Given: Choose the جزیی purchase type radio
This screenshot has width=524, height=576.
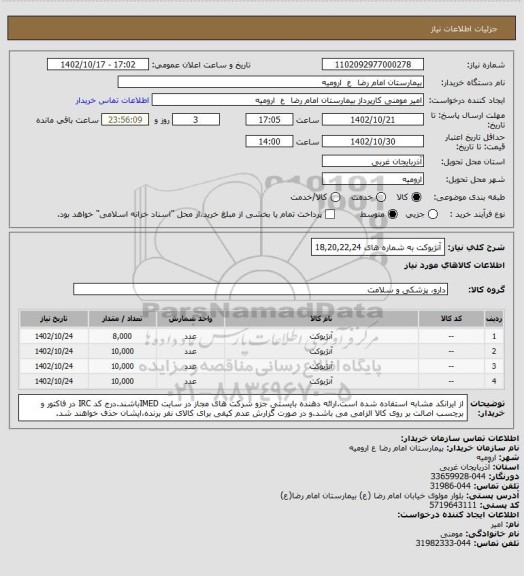Looking at the screenshot, I should (433, 214).
